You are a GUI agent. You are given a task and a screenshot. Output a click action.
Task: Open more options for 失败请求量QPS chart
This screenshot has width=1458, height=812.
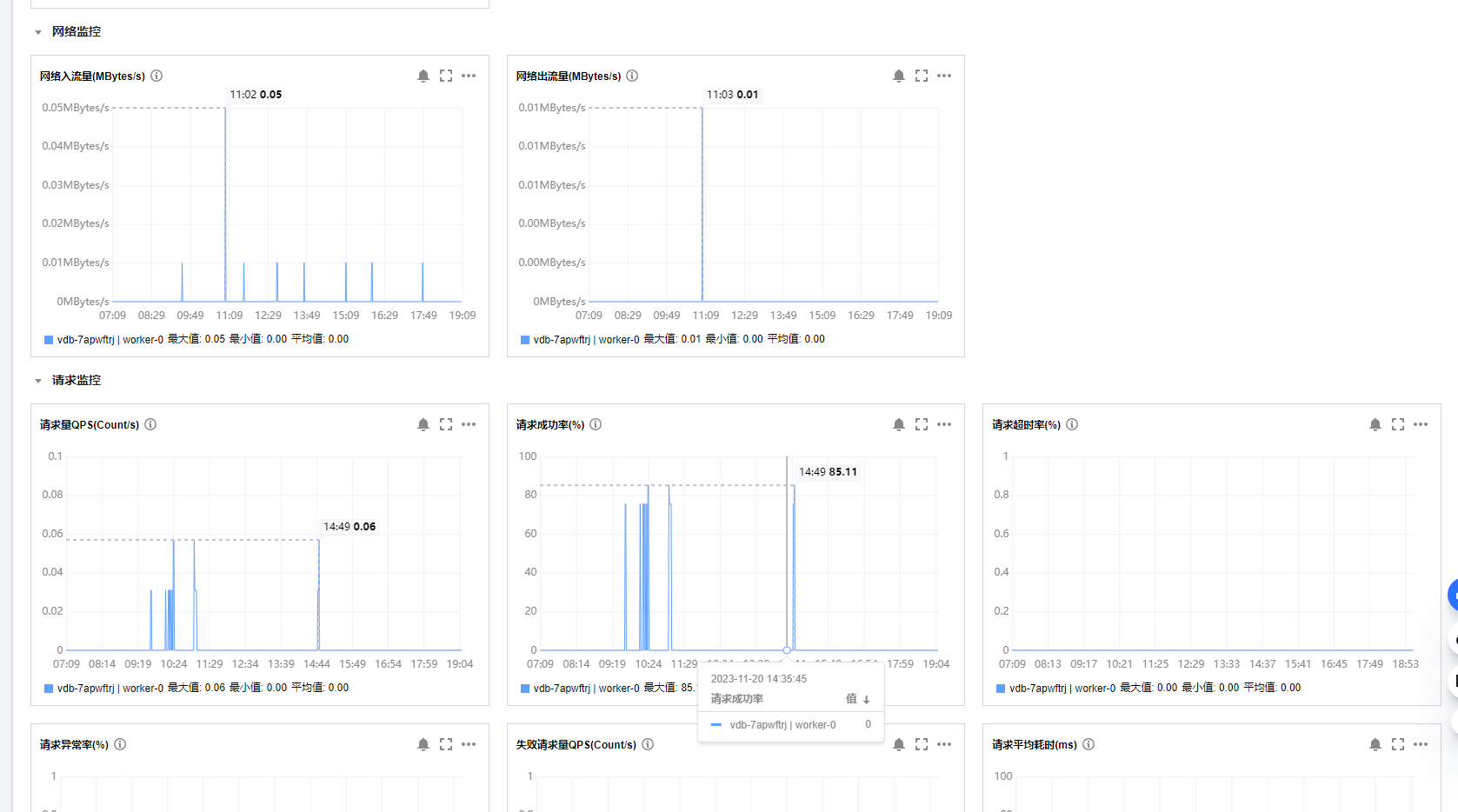(944, 744)
